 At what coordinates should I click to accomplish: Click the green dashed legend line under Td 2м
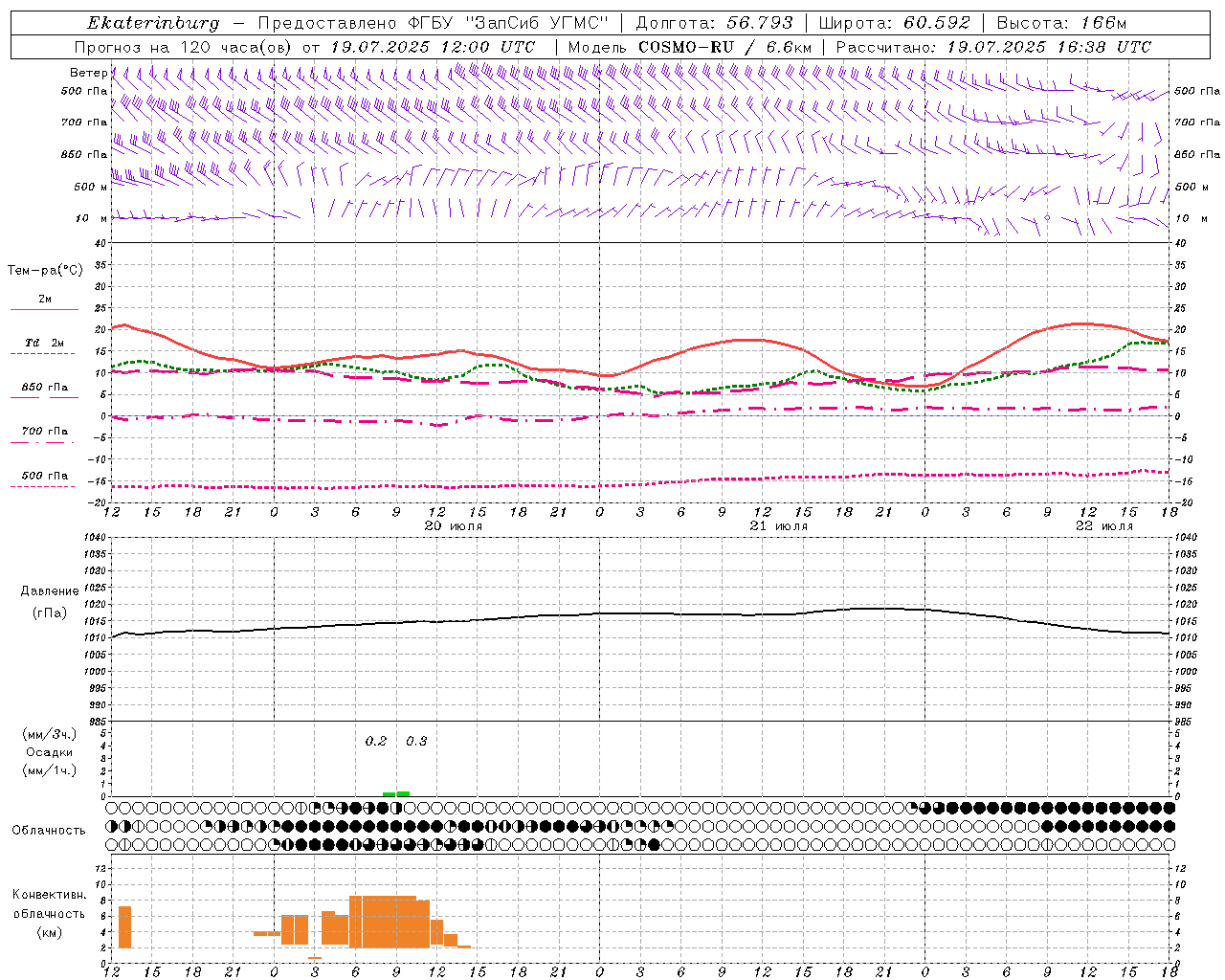click(42, 354)
